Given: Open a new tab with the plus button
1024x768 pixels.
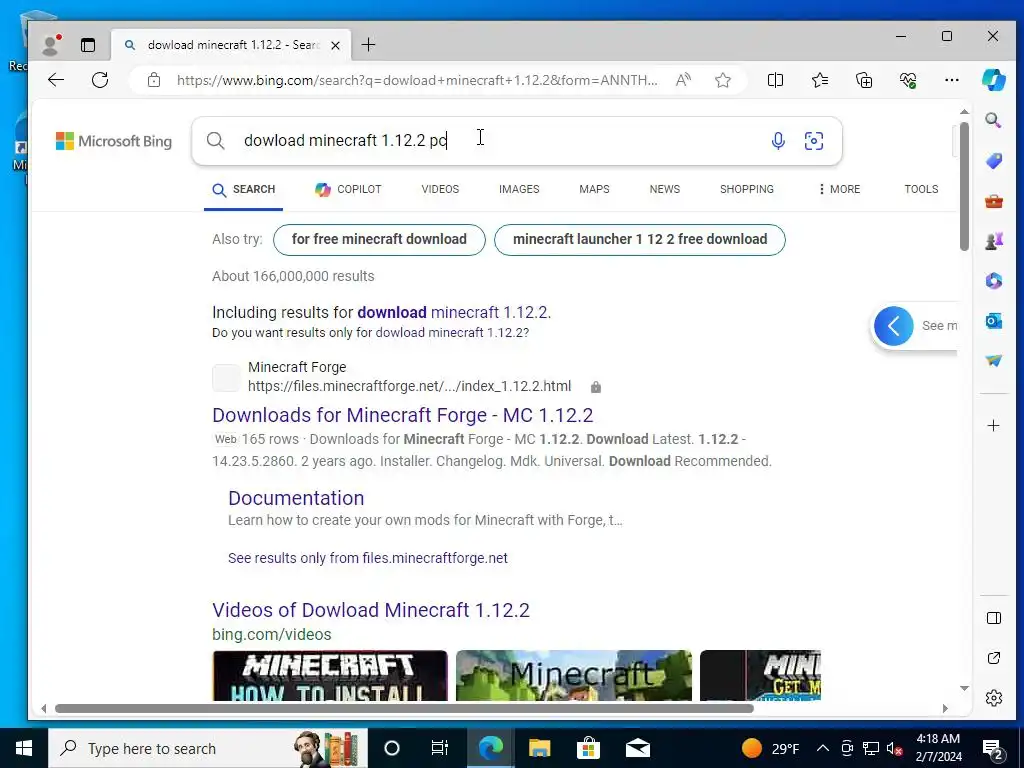Looking at the screenshot, I should point(368,44).
